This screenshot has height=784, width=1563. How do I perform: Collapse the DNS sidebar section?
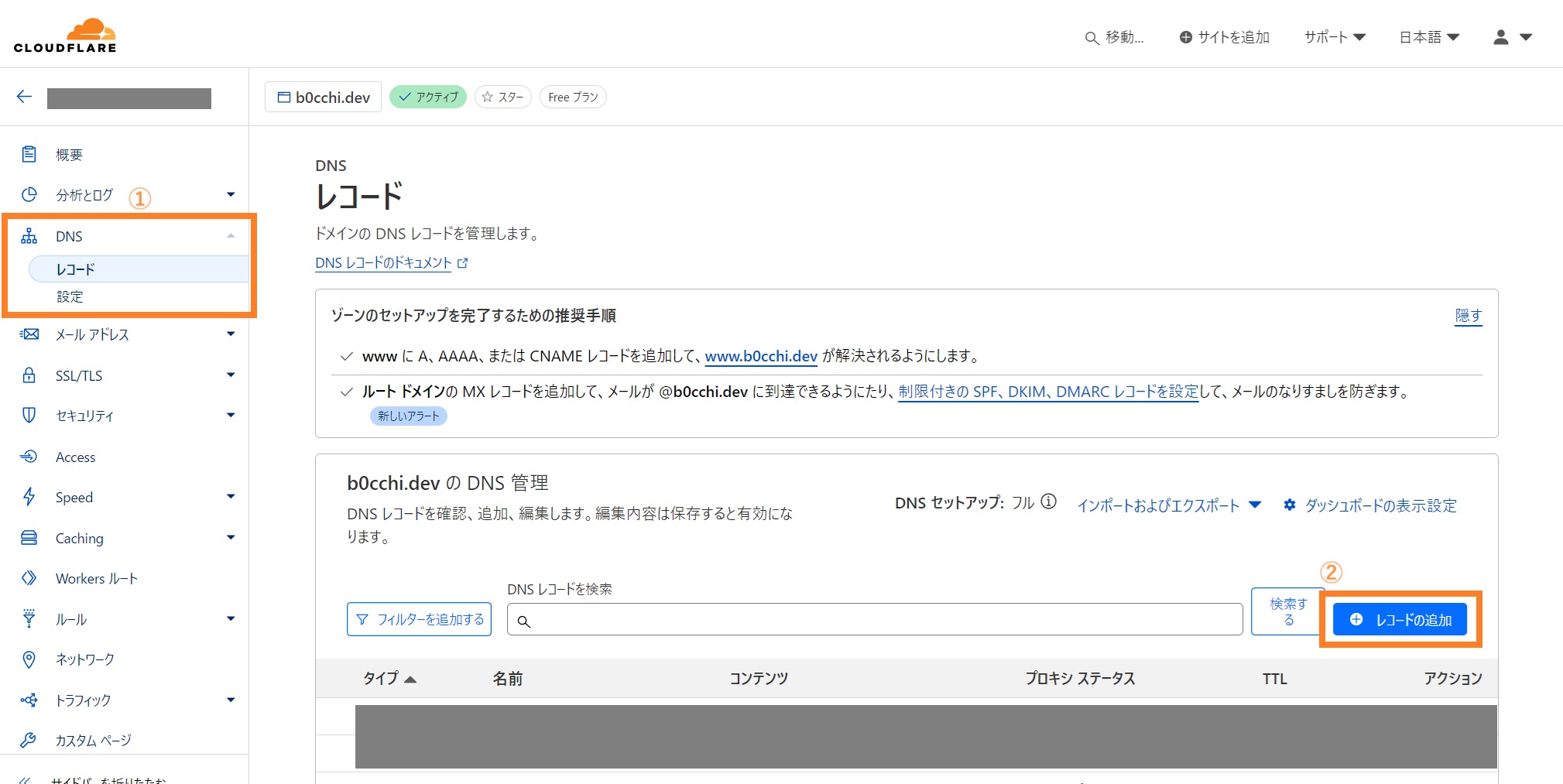230,236
